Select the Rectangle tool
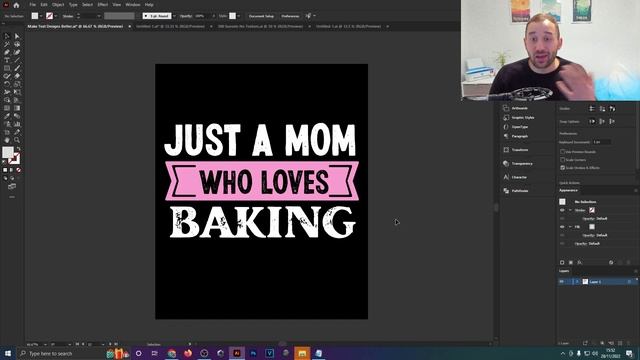This screenshot has height=360, width=640. pyautogui.click(x=7, y=68)
